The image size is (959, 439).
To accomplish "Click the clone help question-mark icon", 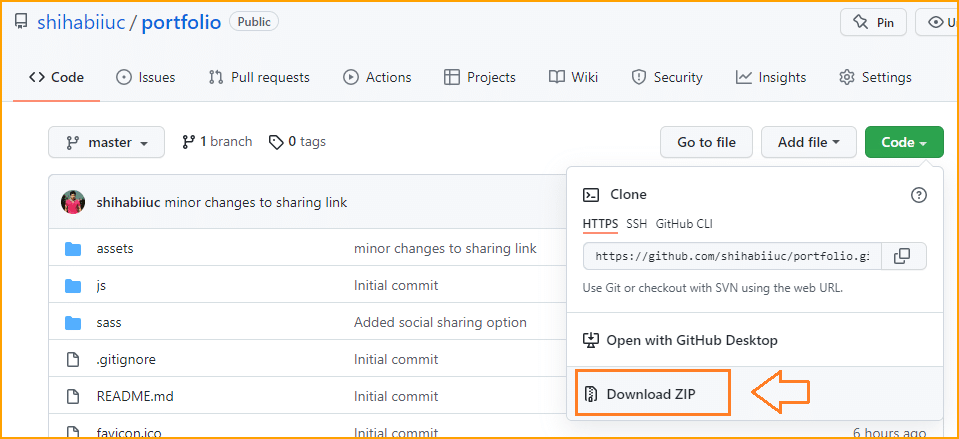I will [x=919, y=195].
